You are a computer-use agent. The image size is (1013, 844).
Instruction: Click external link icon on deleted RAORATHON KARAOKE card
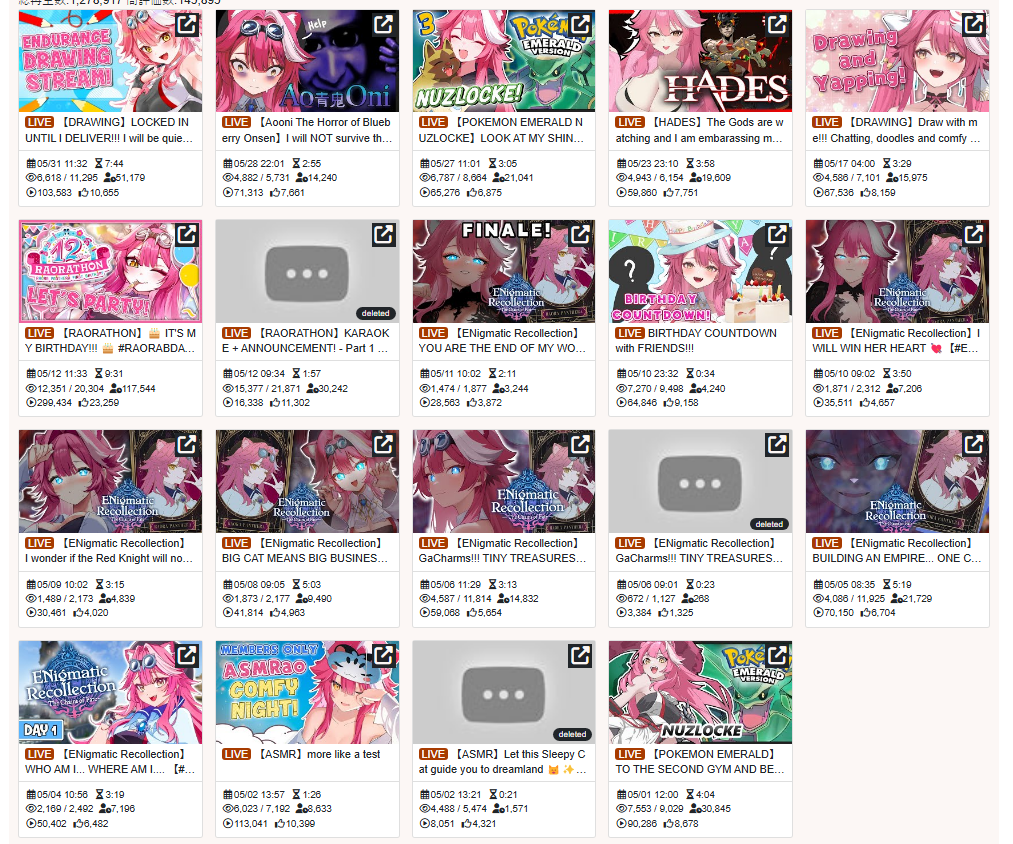(x=384, y=235)
